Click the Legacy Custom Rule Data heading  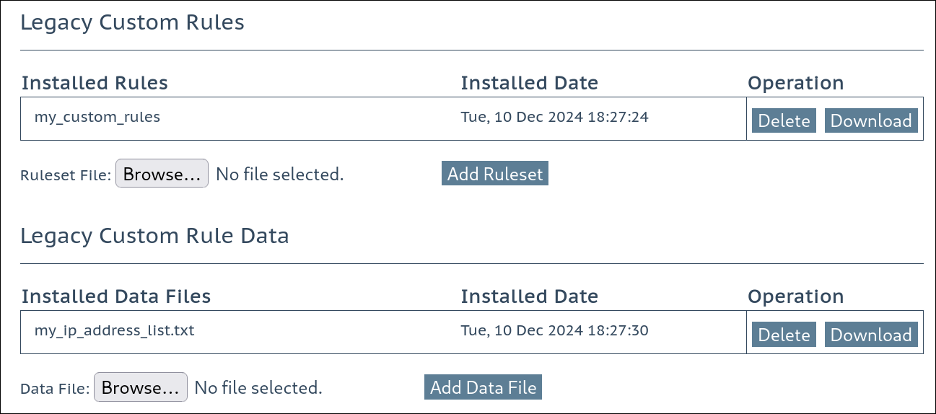point(155,237)
